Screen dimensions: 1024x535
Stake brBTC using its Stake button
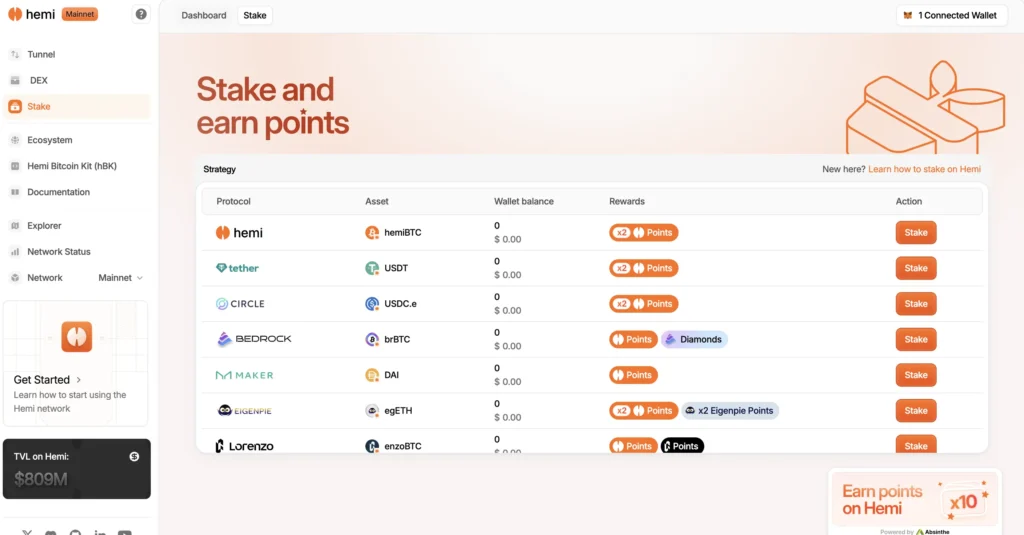pyautogui.click(x=916, y=339)
